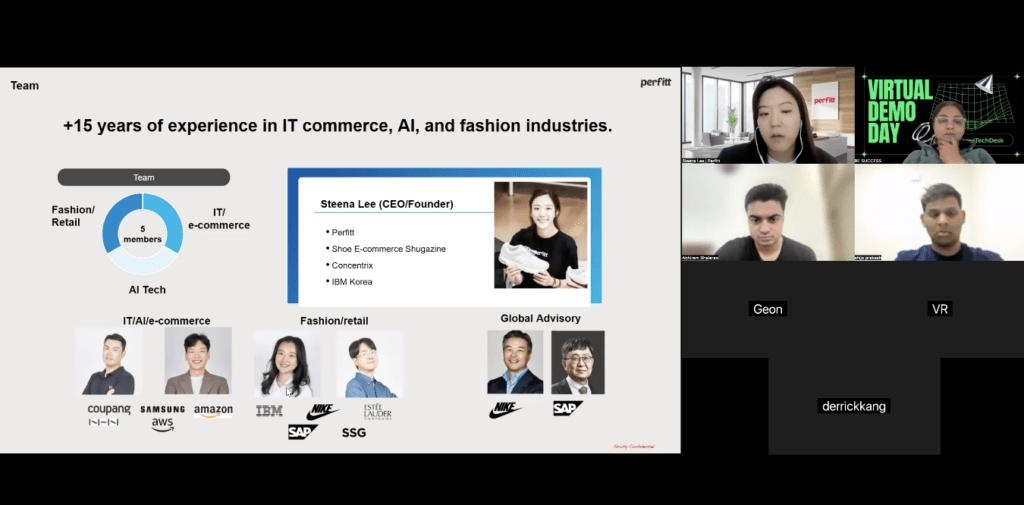Screen dimensions: 1024x505
Task: Click the 'Fashion/ Retail' chart label
Action: [x=73, y=216]
